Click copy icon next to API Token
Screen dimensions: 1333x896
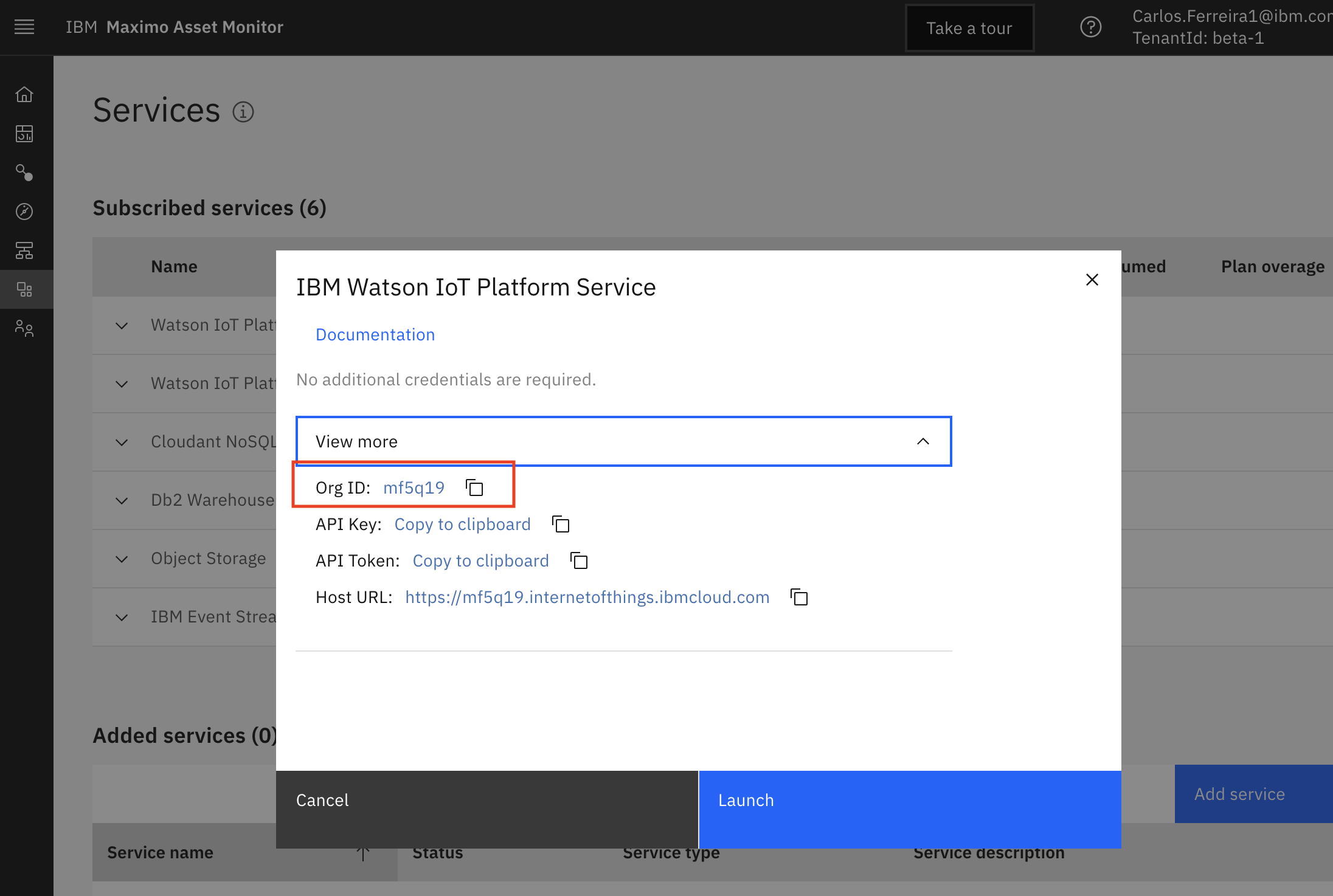coord(579,560)
